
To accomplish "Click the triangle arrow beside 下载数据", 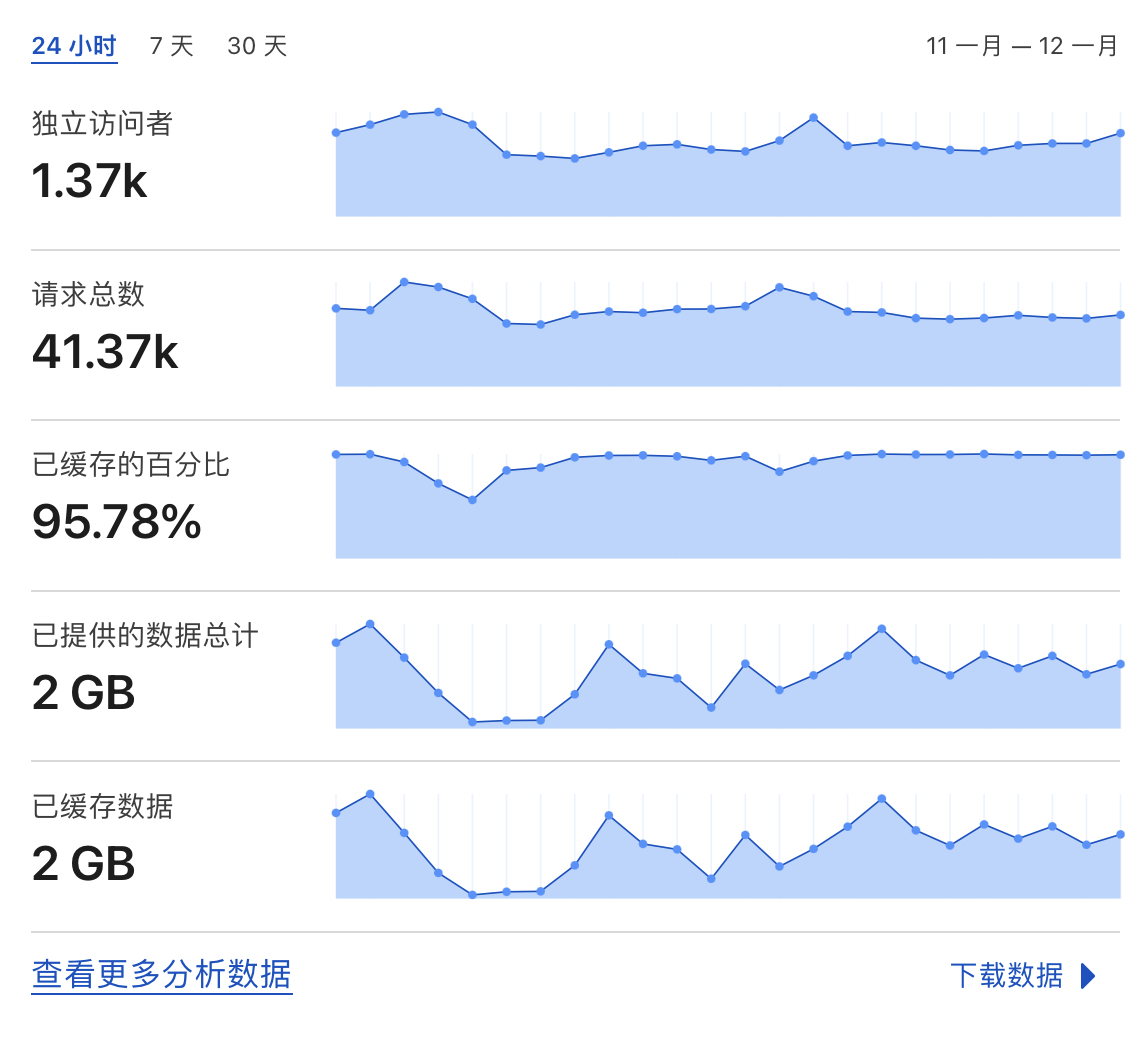I will coord(1088,976).
